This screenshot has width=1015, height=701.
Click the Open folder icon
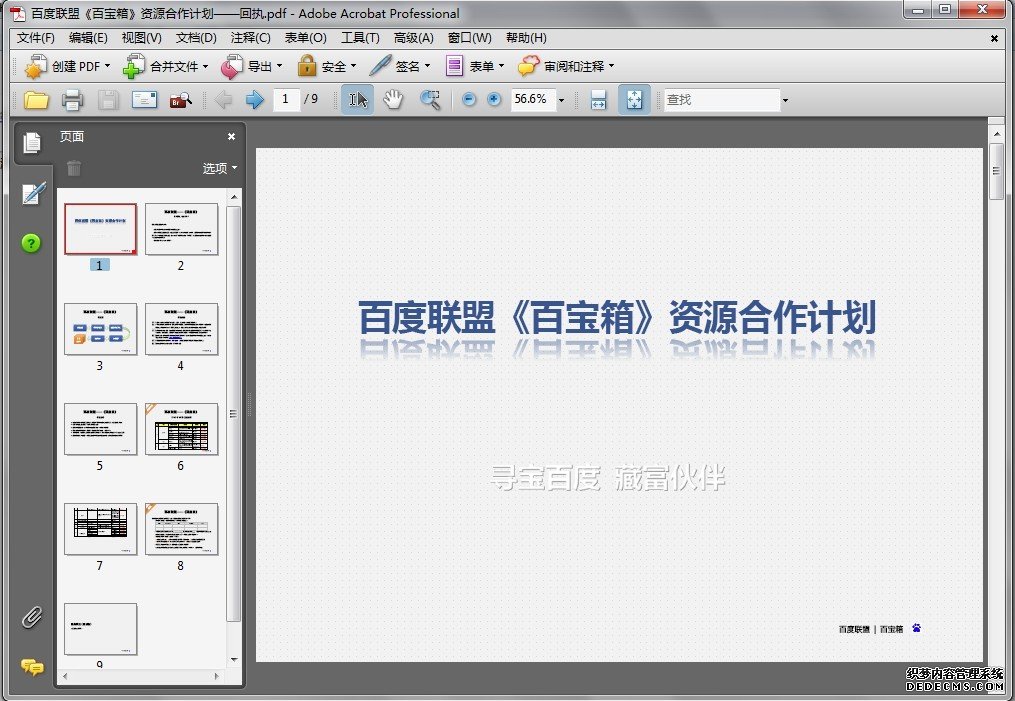[x=36, y=100]
